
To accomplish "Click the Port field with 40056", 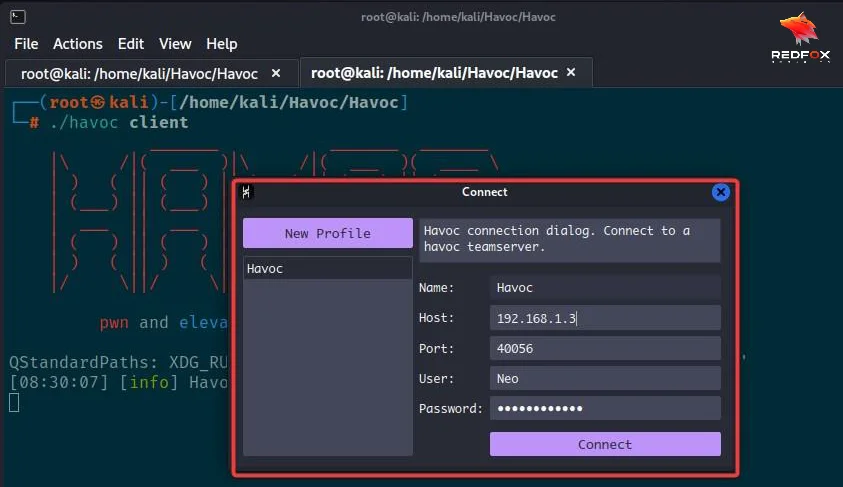I will coord(605,348).
